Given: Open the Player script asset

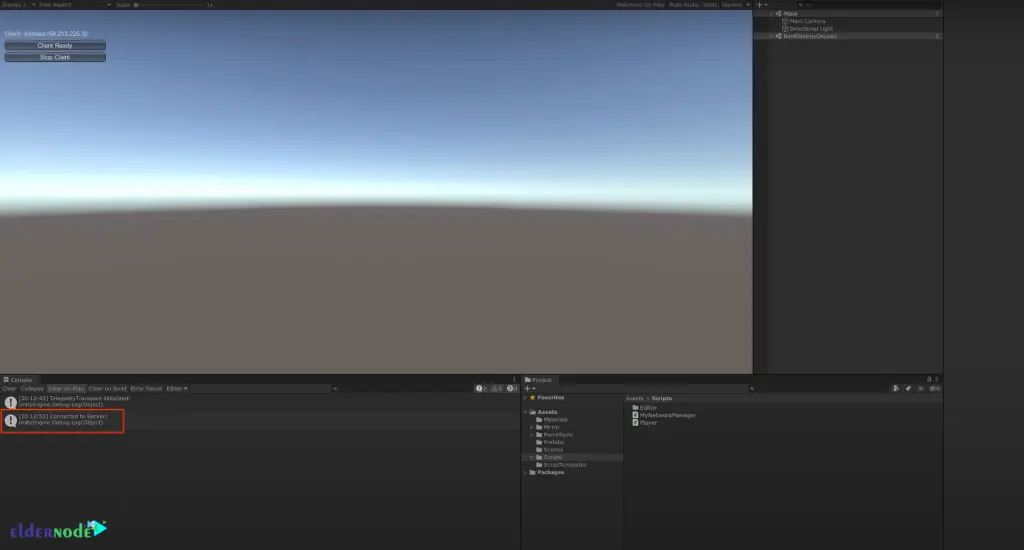Looking at the screenshot, I should pos(649,423).
